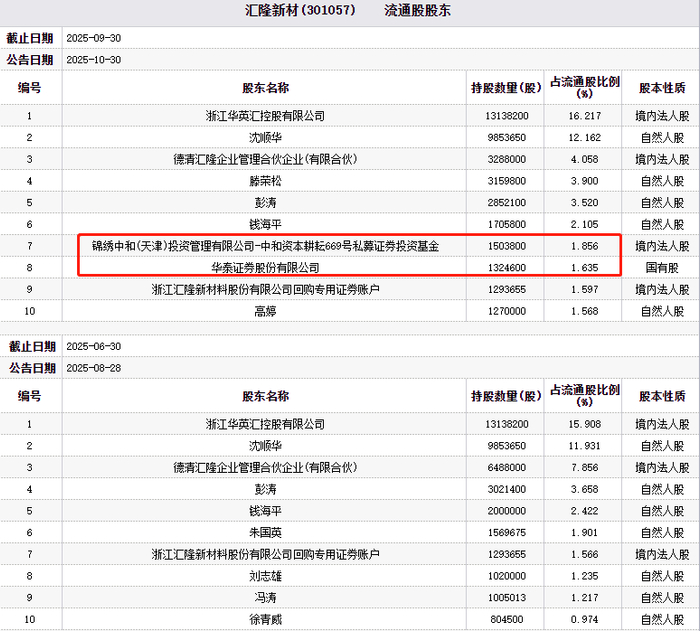Click the share count '2852100'
700x631 pixels.
coord(507,203)
